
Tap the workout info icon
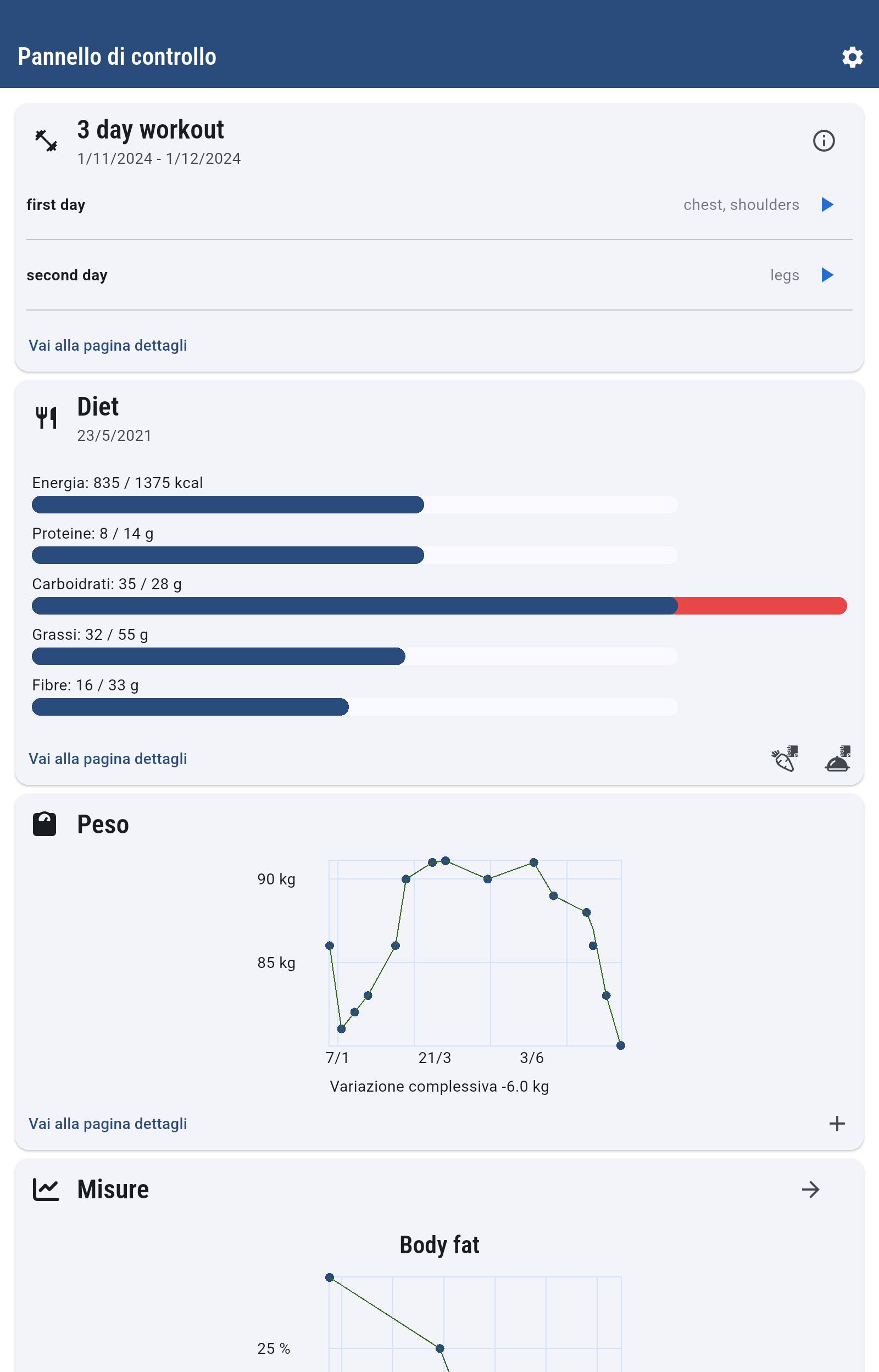click(823, 141)
